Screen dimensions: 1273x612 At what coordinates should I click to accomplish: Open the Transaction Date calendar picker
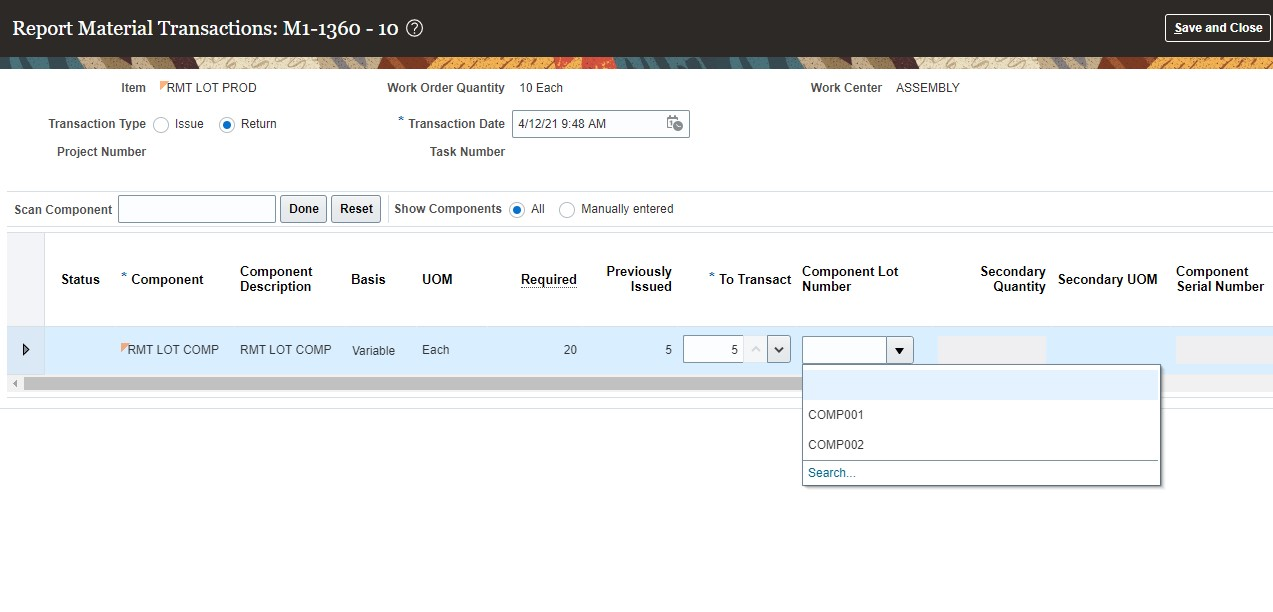[x=675, y=124]
